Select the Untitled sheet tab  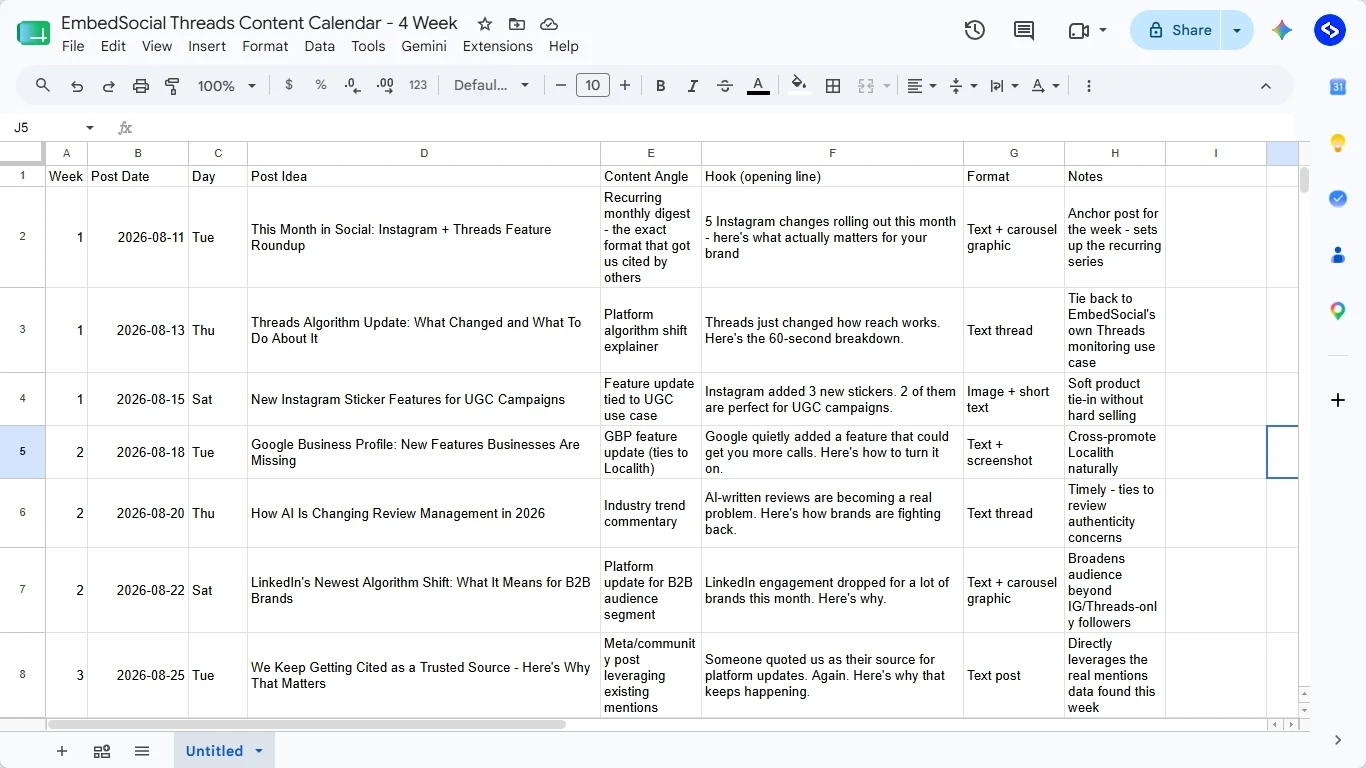(x=214, y=751)
